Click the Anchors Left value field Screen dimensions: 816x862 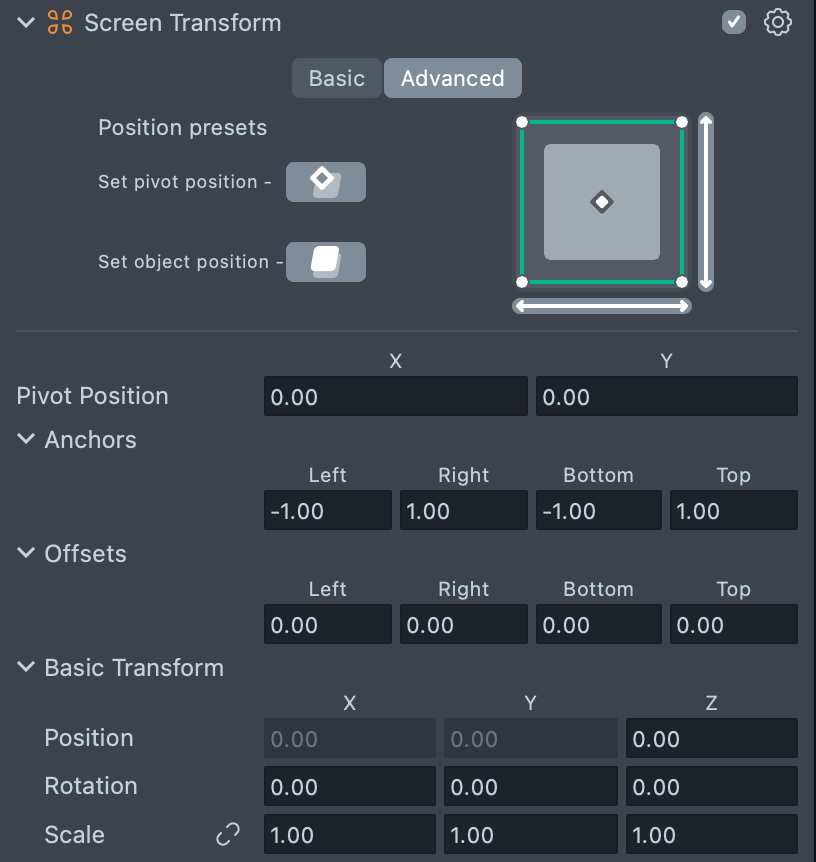[328, 511]
